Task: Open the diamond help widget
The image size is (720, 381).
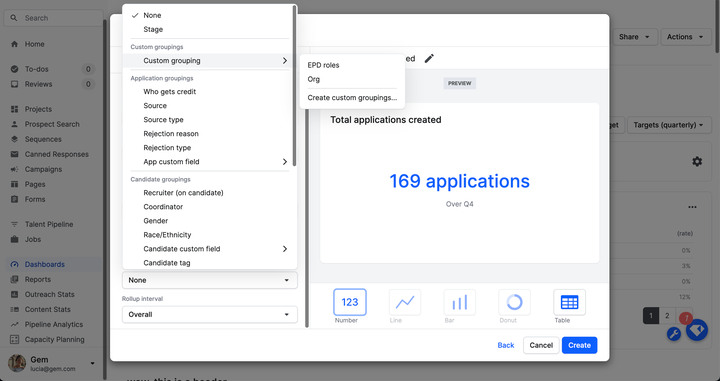Action: tap(697, 330)
